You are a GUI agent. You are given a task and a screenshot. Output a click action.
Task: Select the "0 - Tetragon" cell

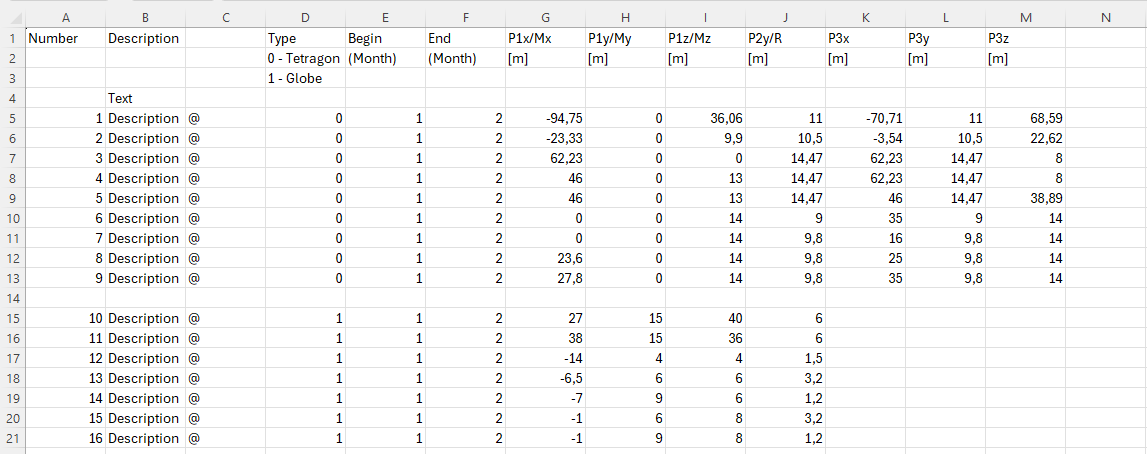(x=305, y=58)
